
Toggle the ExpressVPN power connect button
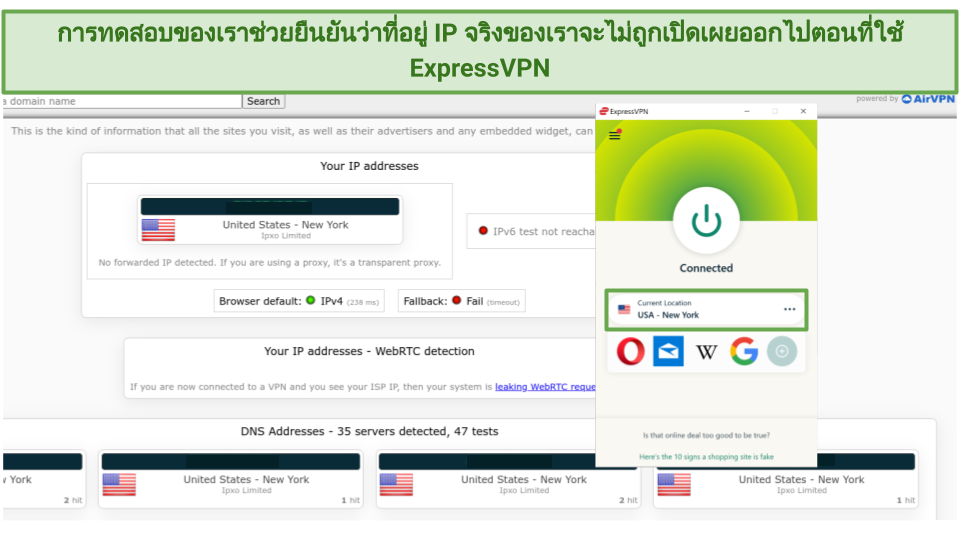(706, 221)
